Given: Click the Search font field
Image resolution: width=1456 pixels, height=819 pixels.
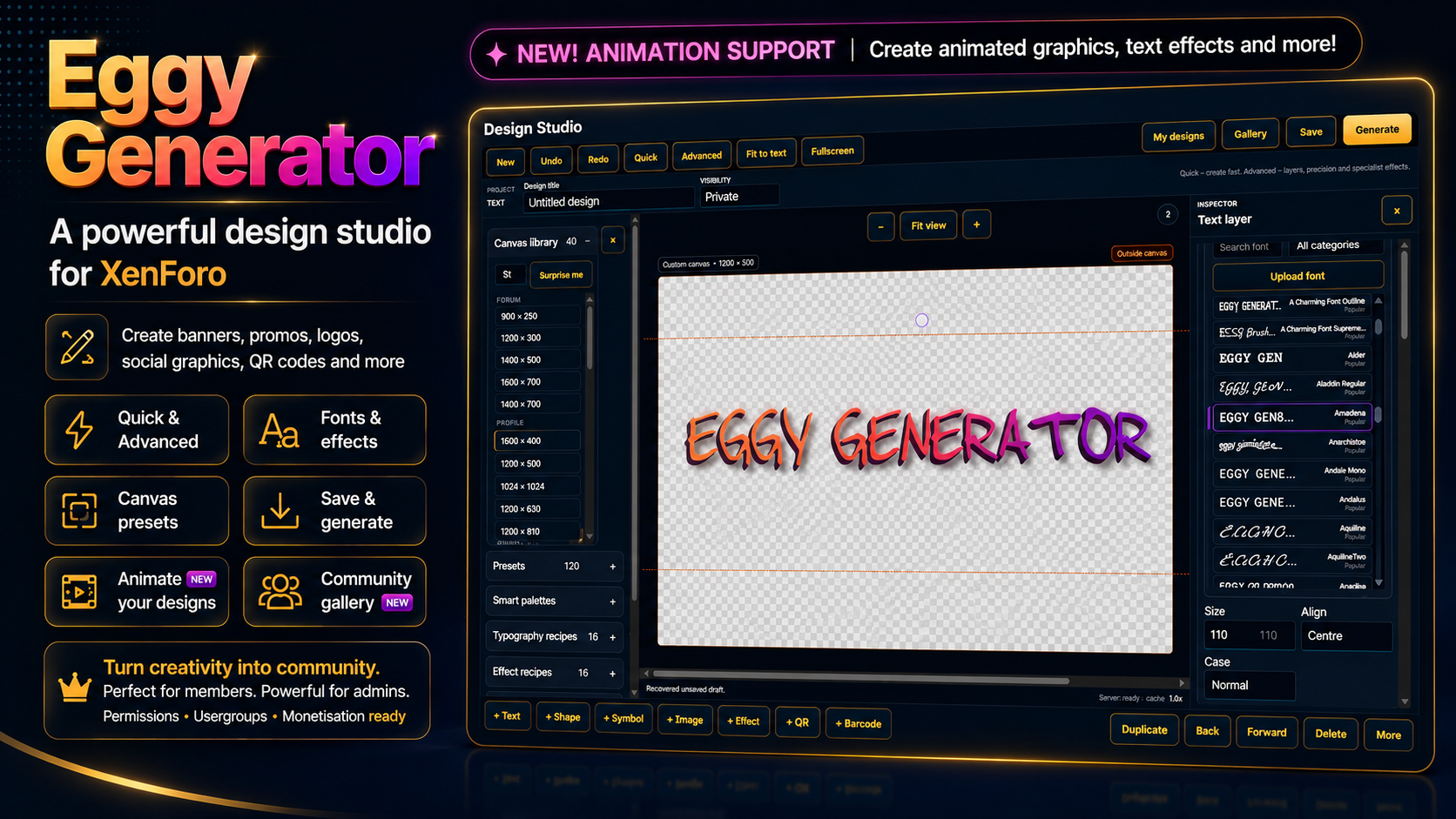Looking at the screenshot, I should pos(1249,247).
